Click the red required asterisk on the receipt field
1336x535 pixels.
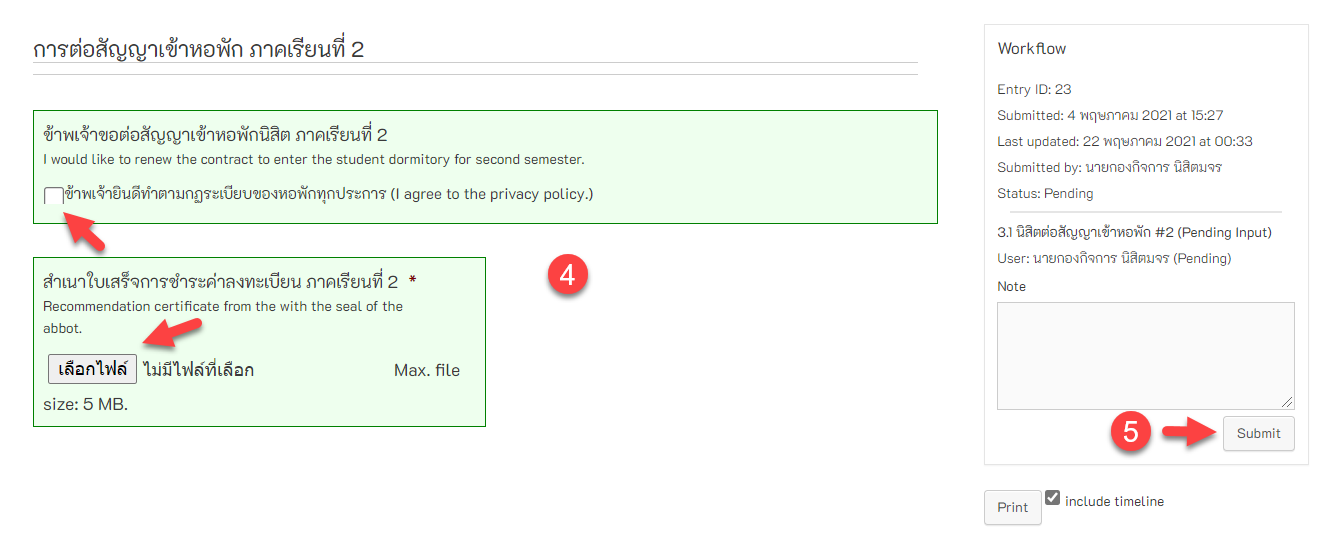412,282
